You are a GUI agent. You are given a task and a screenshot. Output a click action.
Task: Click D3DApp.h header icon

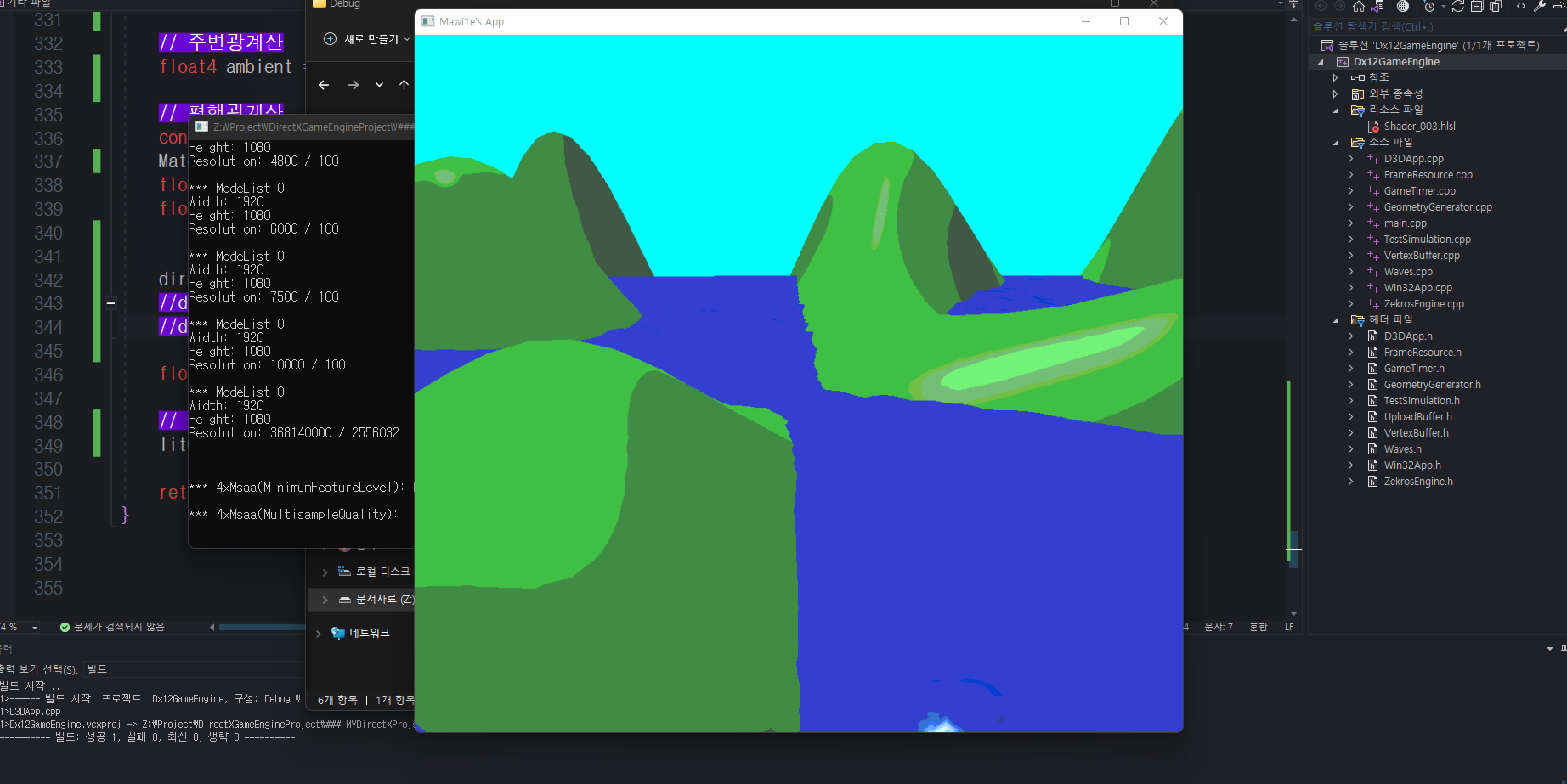1372,336
